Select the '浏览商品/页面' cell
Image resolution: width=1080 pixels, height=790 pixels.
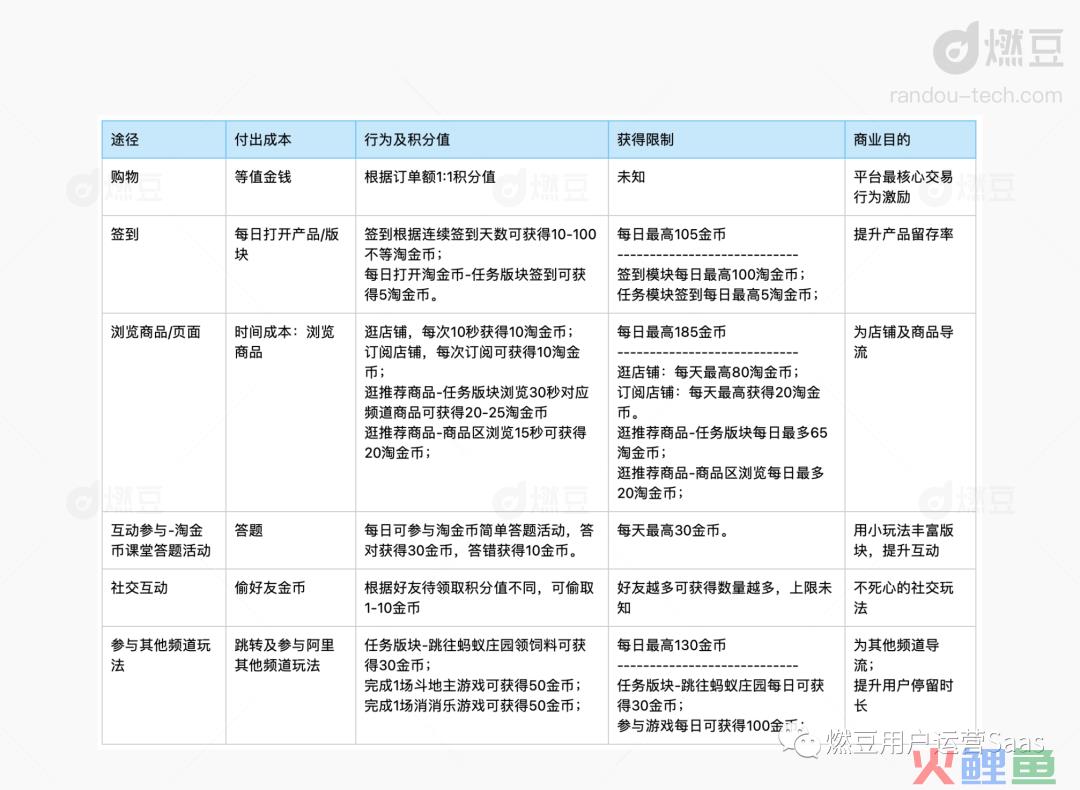(x=164, y=413)
